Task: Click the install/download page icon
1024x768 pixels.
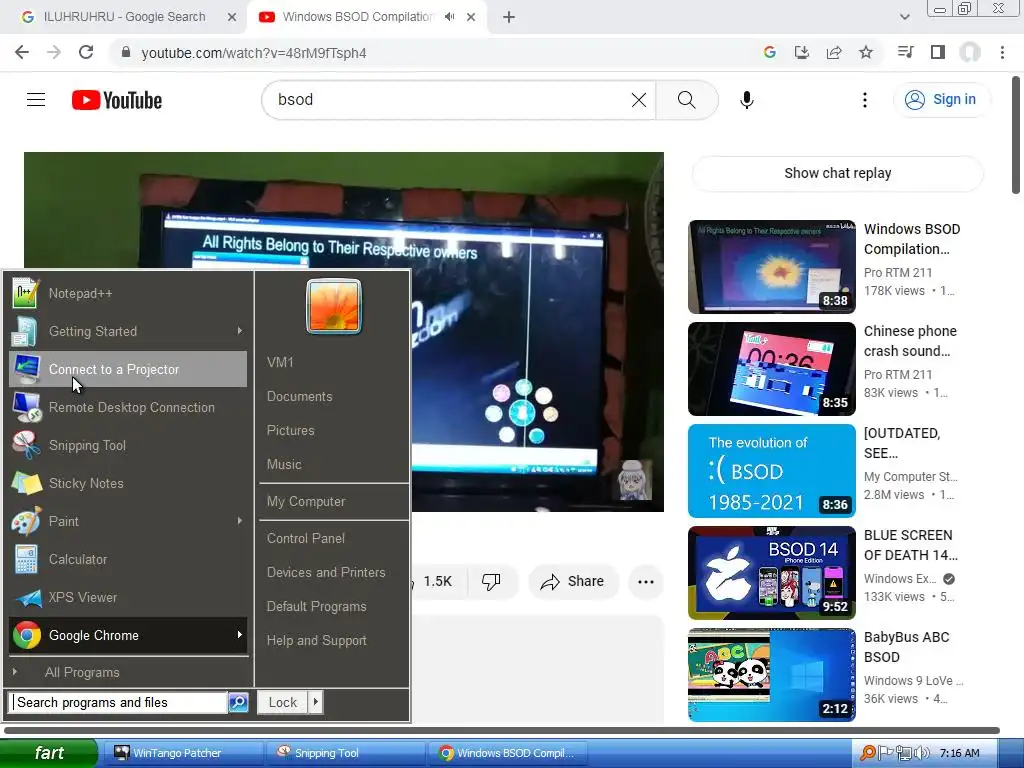Action: coord(801,53)
